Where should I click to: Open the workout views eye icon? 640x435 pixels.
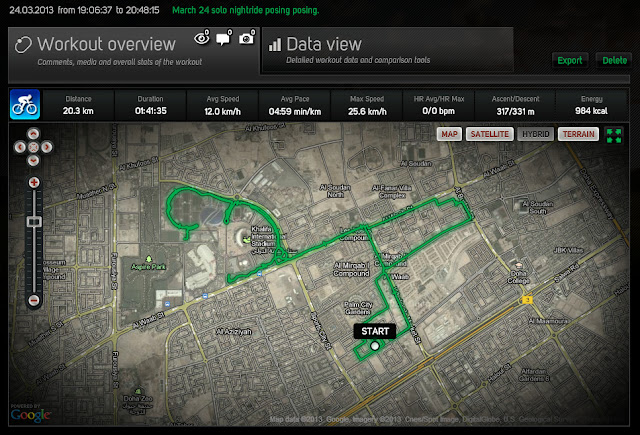pyautogui.click(x=202, y=38)
